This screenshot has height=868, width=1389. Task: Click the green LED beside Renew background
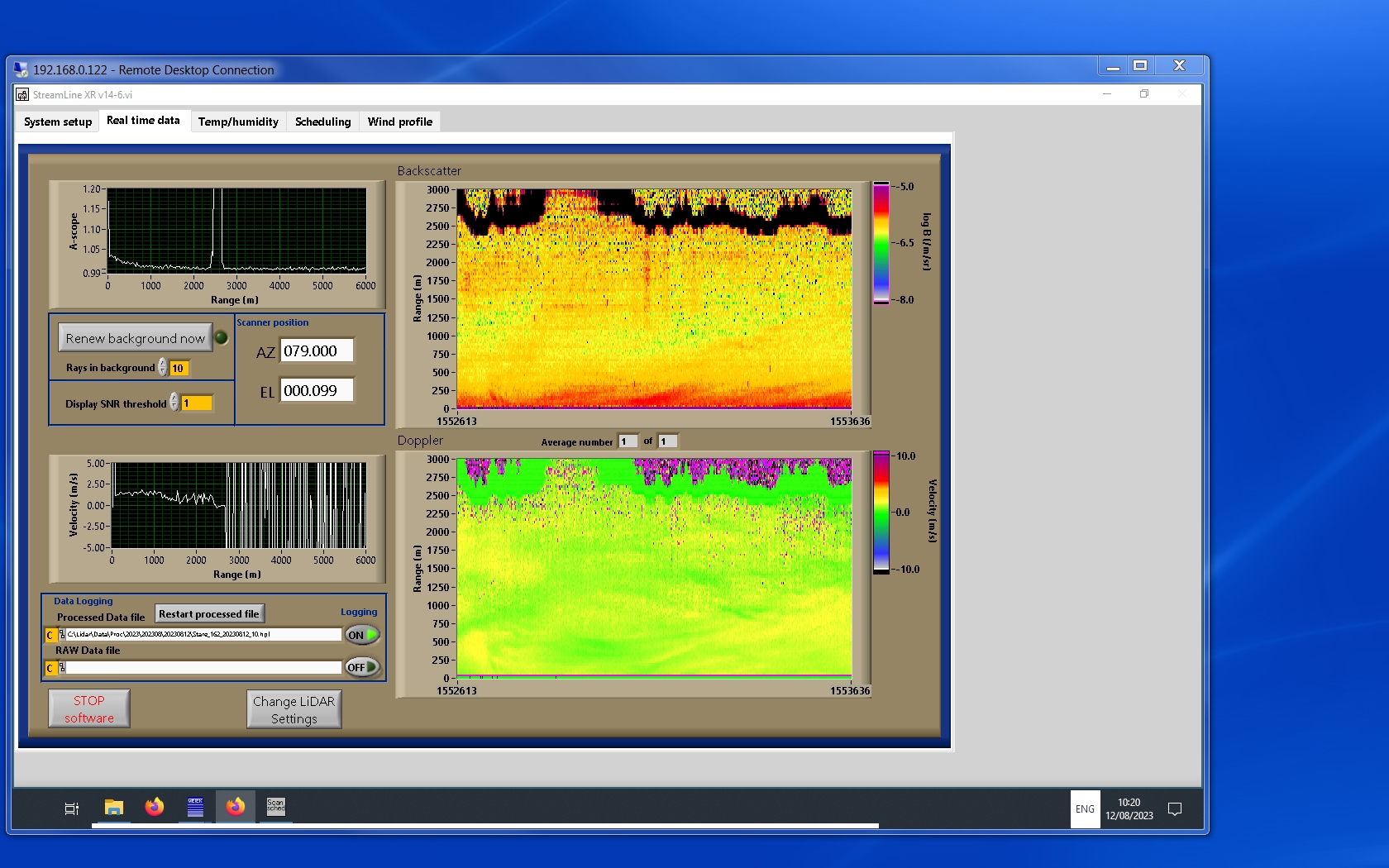pyautogui.click(x=222, y=337)
